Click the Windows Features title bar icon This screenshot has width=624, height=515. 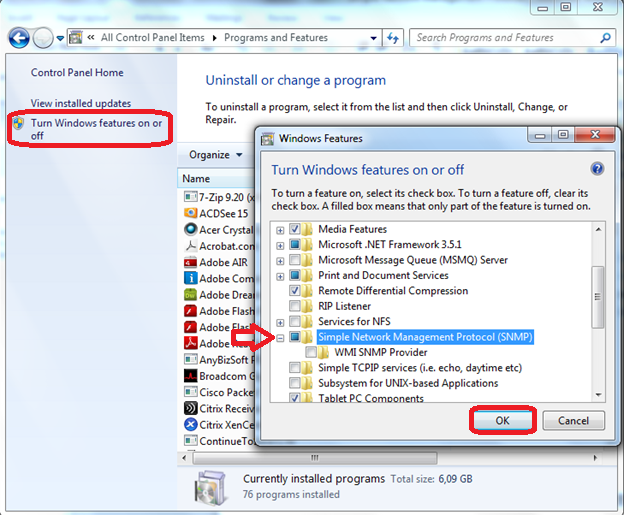[267, 139]
